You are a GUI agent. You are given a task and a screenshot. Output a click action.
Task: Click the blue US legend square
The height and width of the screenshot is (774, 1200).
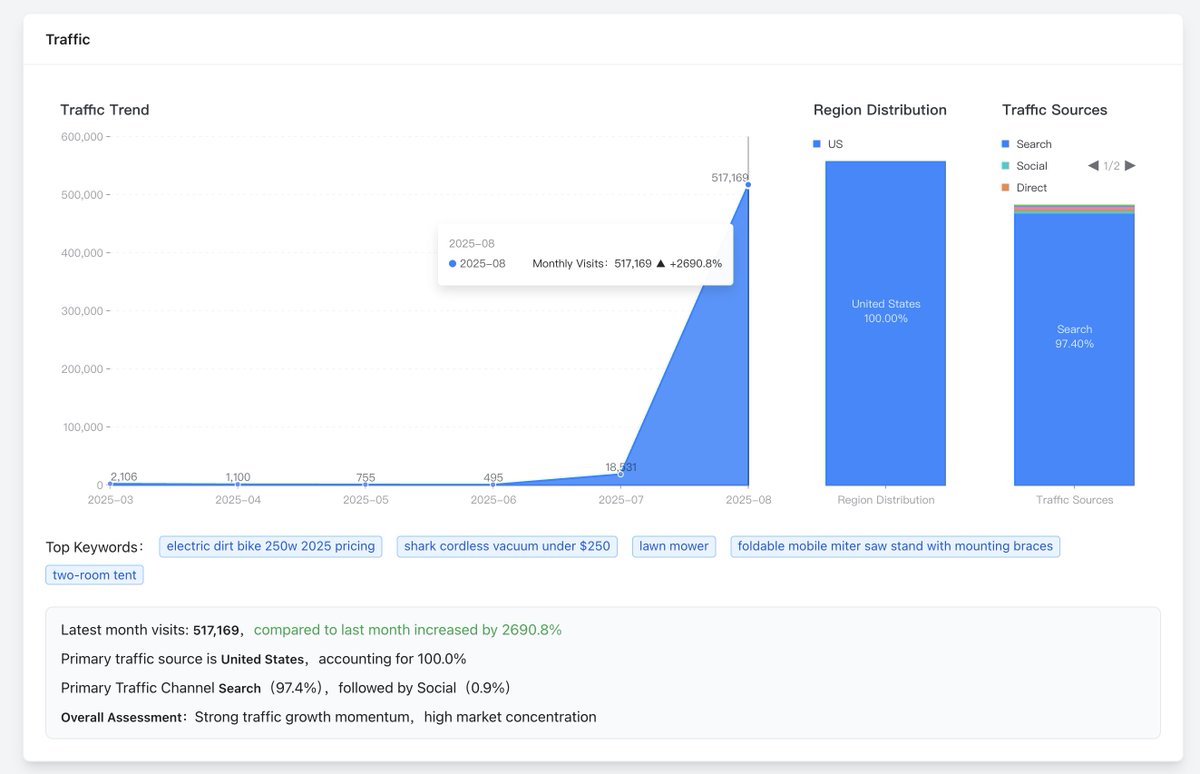pyautogui.click(x=817, y=144)
